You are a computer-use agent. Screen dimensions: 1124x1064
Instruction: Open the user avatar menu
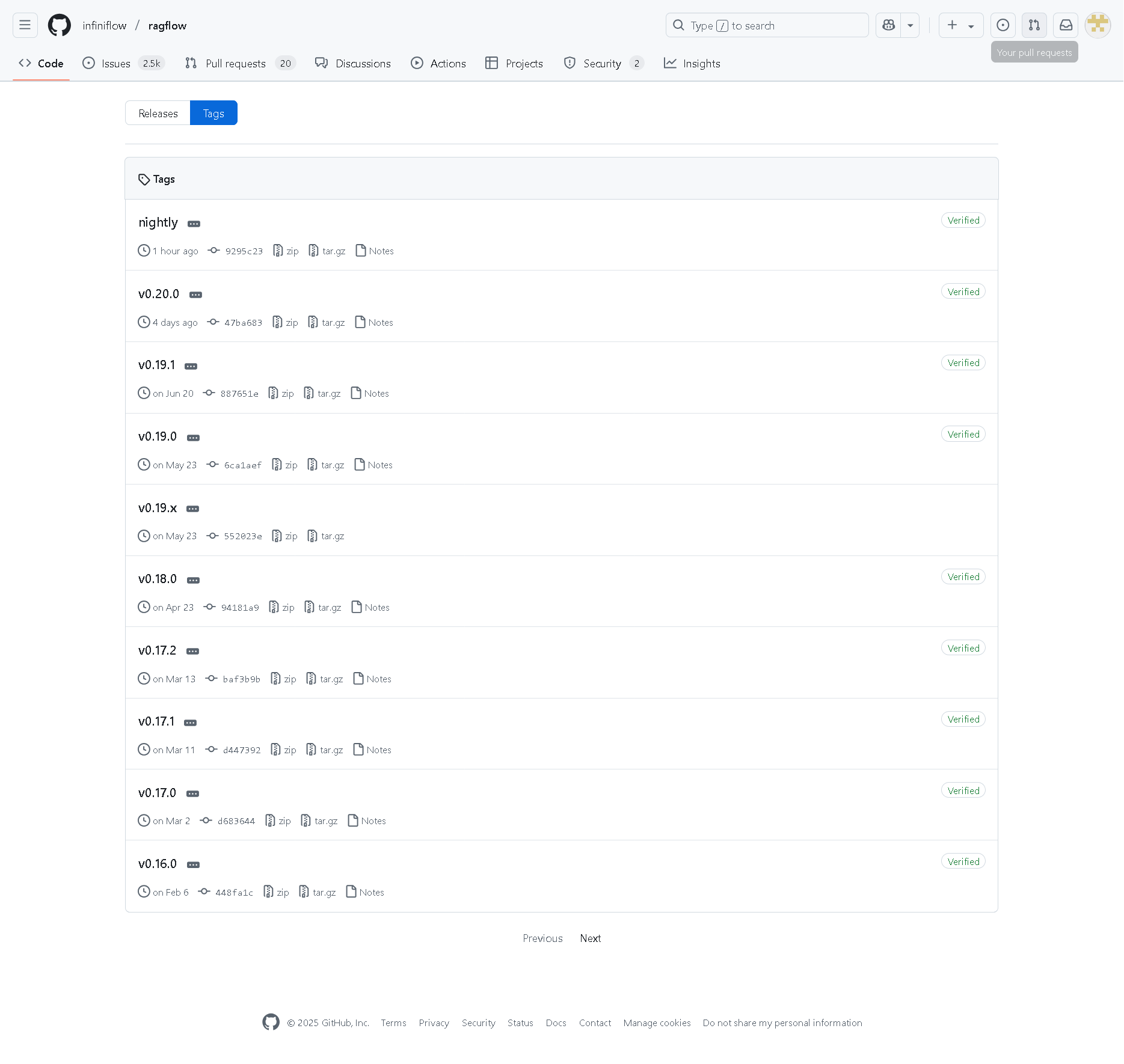pos(1098,25)
